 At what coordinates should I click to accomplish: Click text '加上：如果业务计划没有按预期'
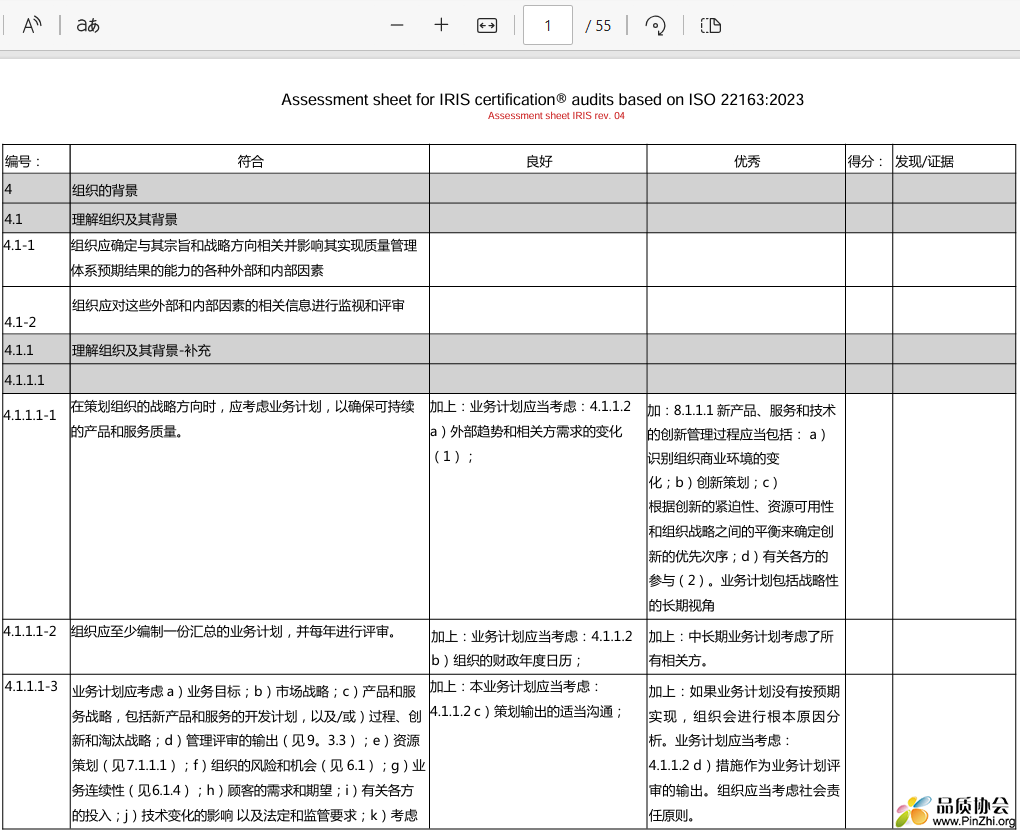(744, 691)
